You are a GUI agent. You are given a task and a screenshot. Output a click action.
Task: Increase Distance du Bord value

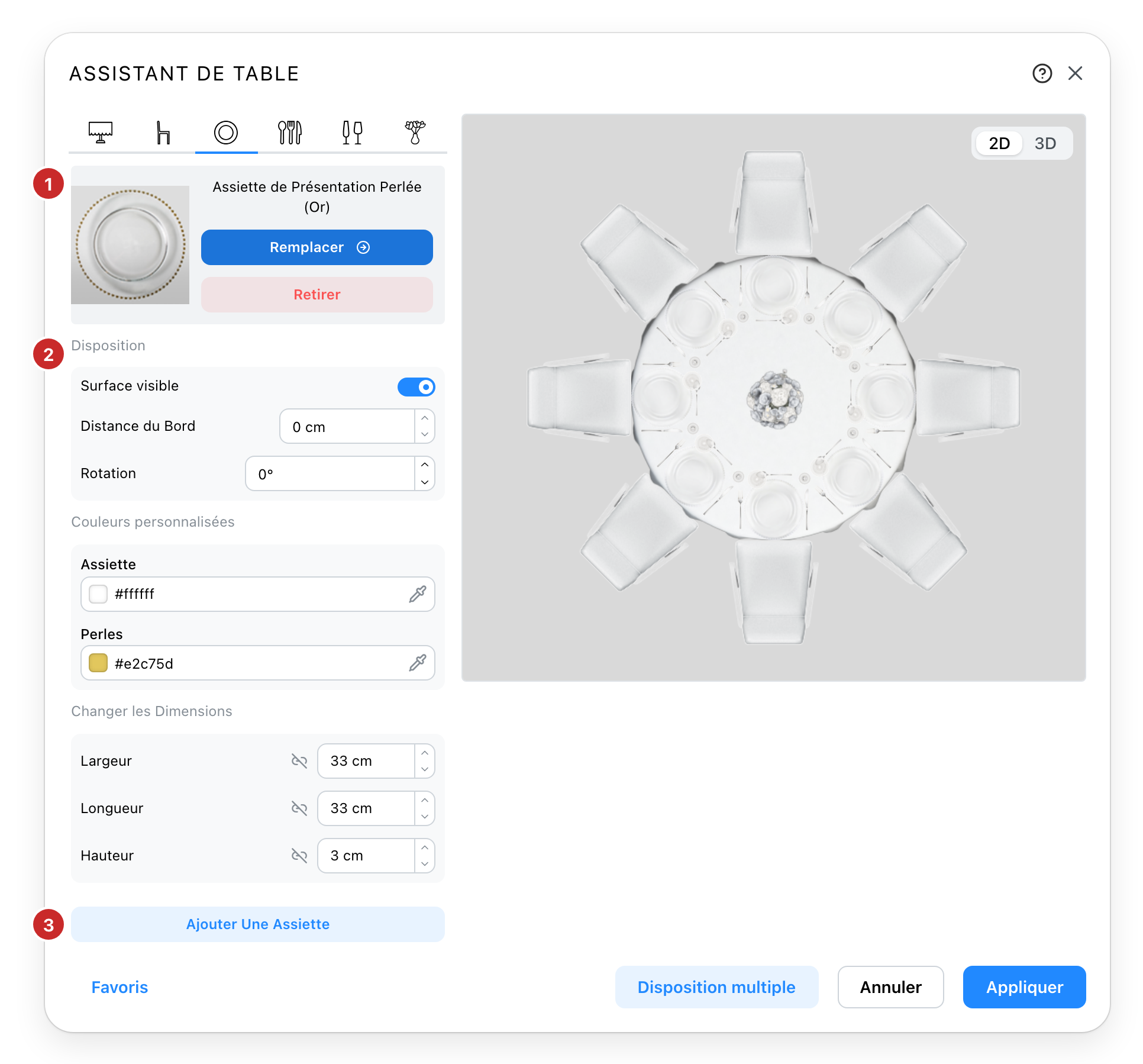pos(425,418)
